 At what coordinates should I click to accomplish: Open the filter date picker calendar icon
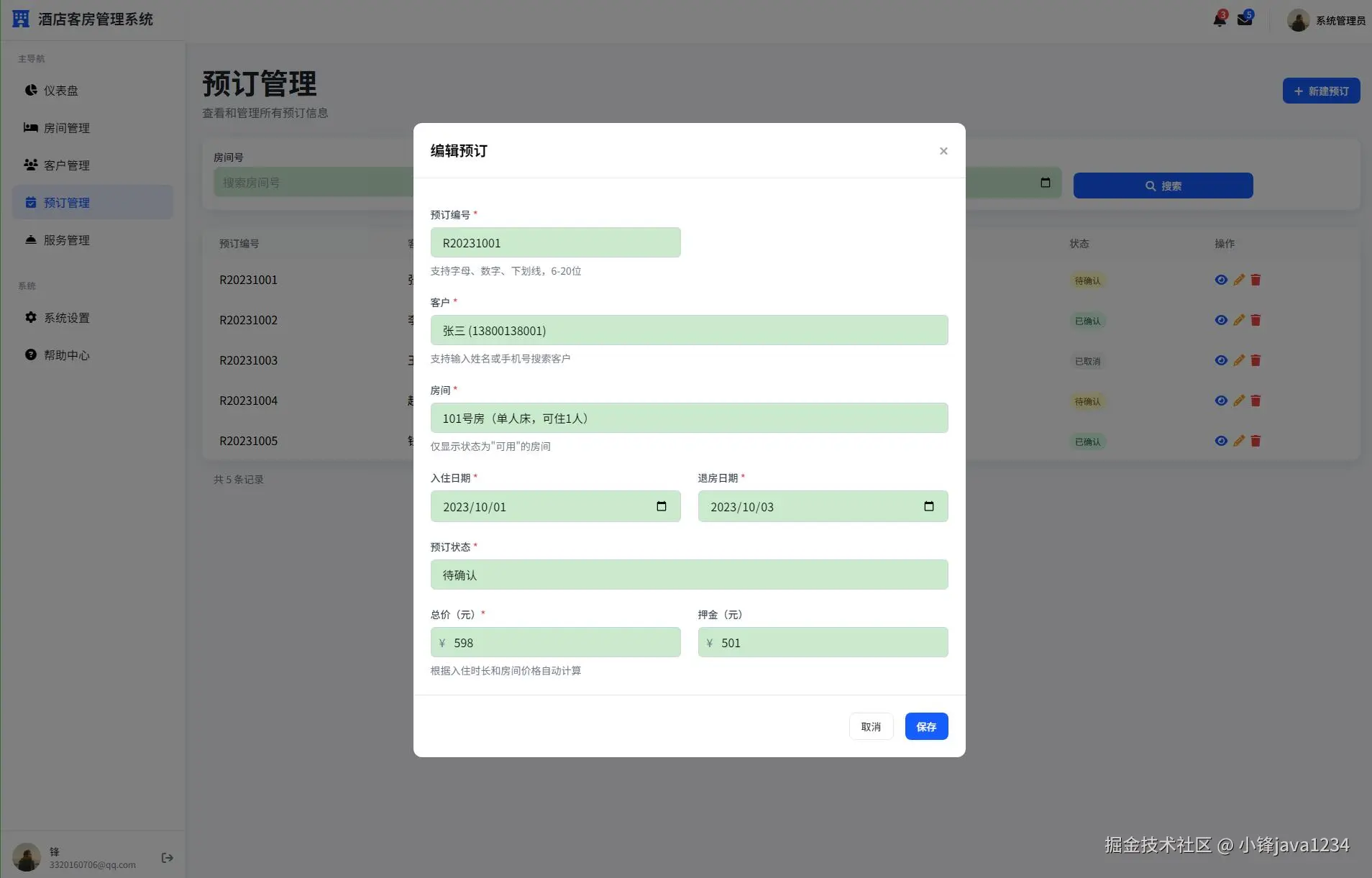point(1046,183)
